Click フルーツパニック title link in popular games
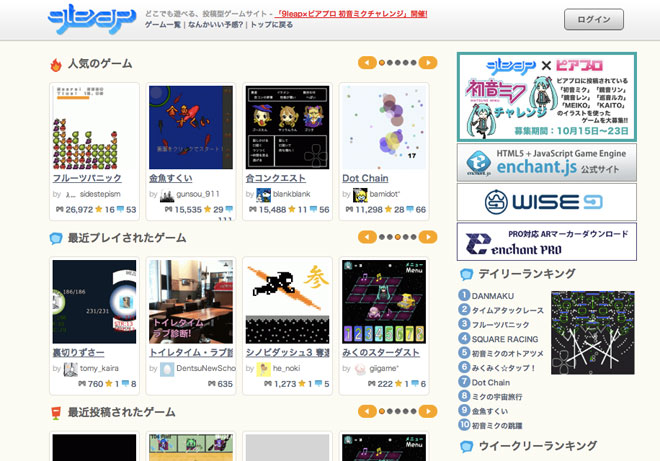 pyautogui.click(x=87, y=178)
